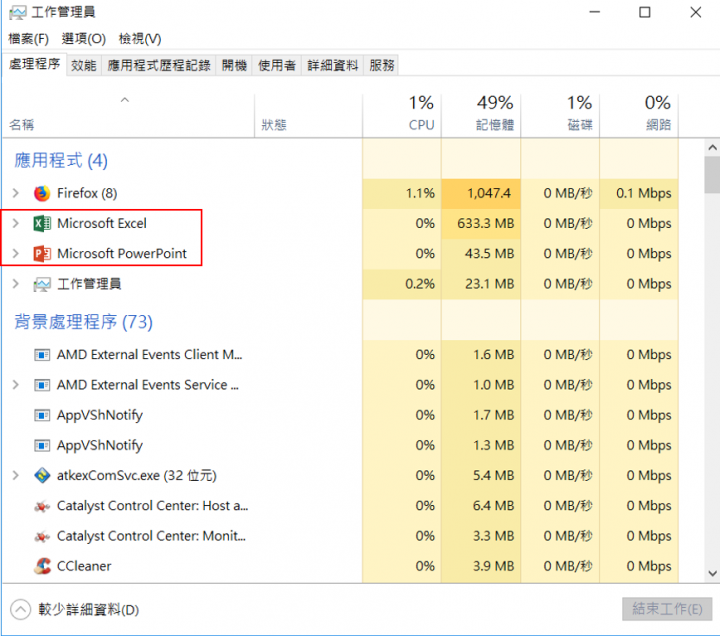Click the Microsoft PowerPoint icon
The width and height of the screenshot is (720, 636).
pyautogui.click(x=42, y=254)
